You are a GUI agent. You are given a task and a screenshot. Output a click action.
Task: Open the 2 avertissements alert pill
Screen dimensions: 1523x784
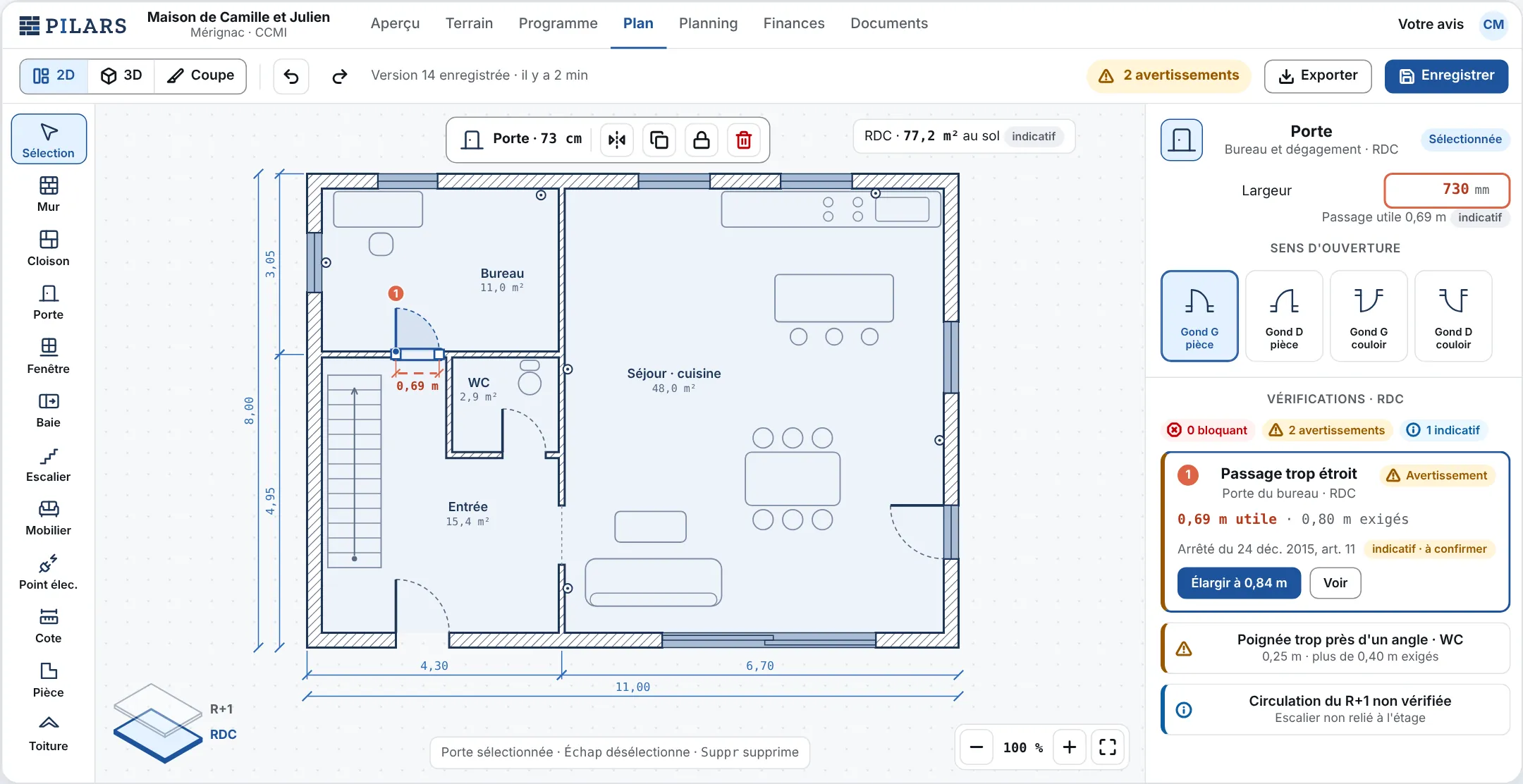[x=1169, y=76]
